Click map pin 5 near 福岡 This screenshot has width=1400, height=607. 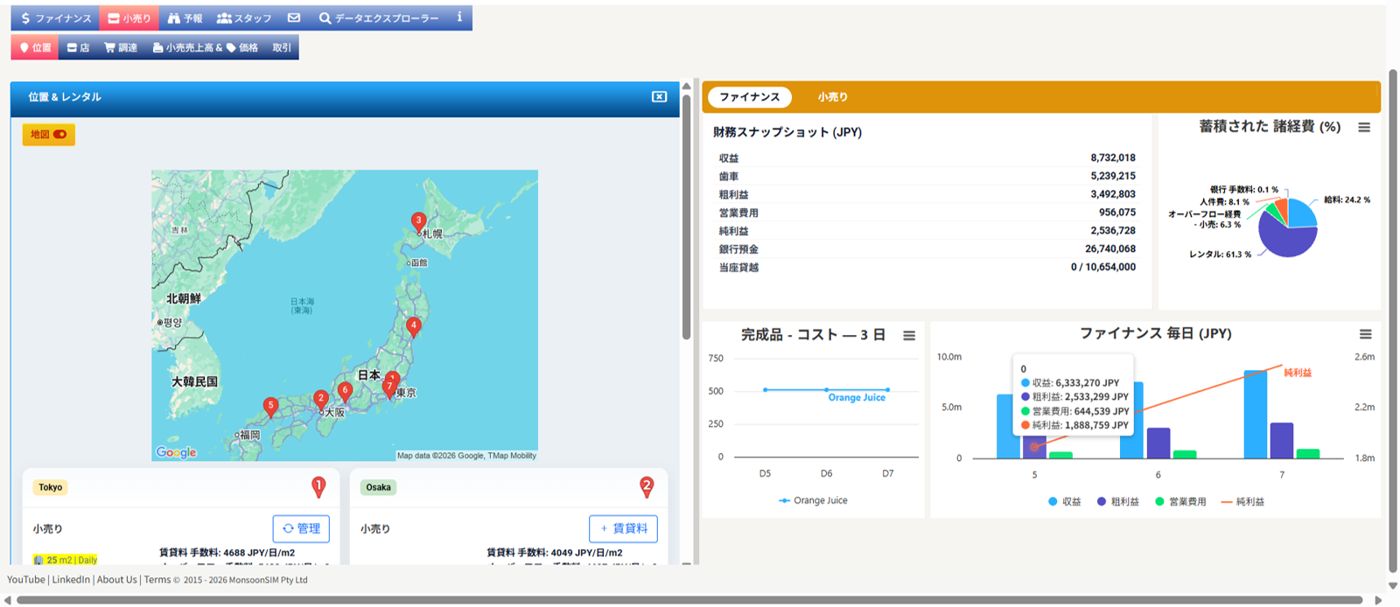270,407
